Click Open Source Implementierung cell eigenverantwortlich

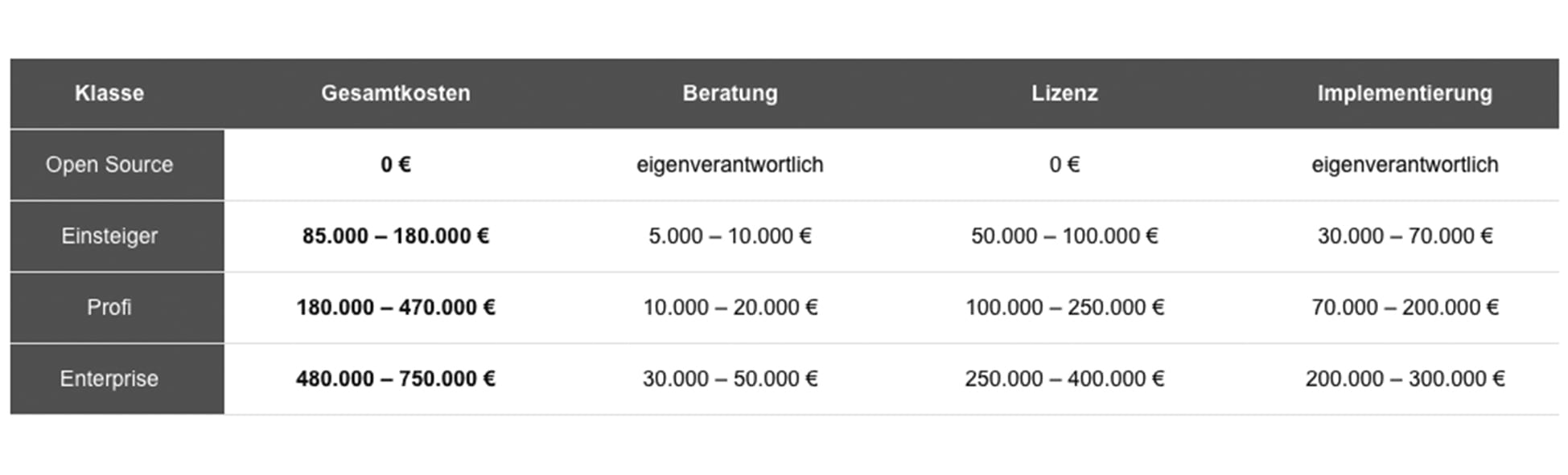click(1405, 165)
